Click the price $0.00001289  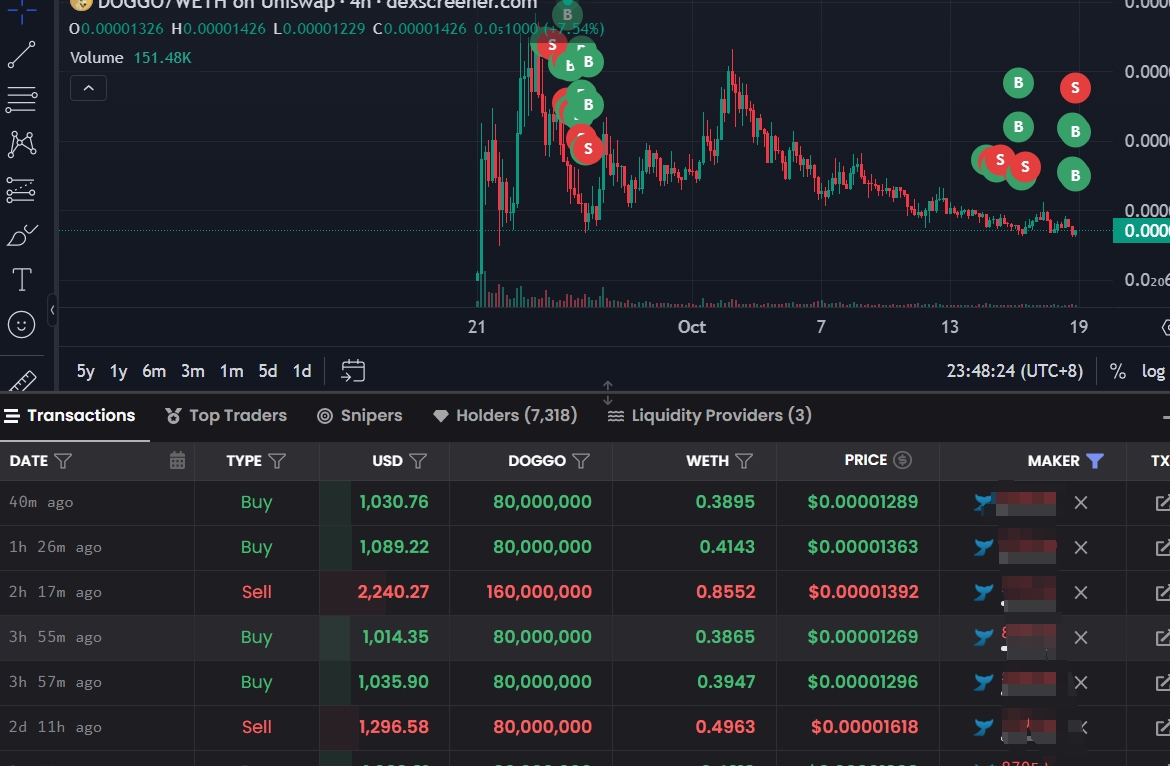[863, 502]
